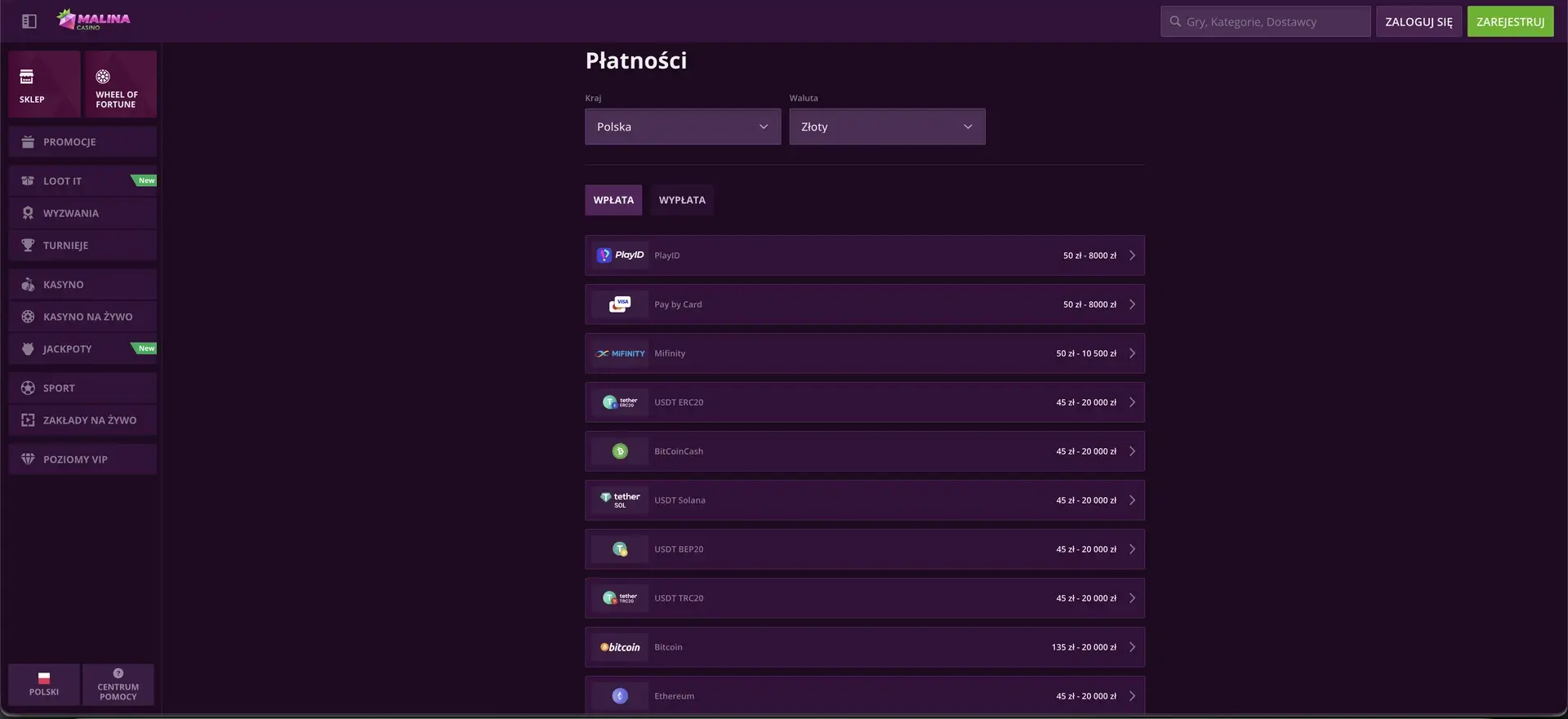Expand the Pay by Card row chevron
Viewport: 1568px width, 719px height.
click(1132, 304)
